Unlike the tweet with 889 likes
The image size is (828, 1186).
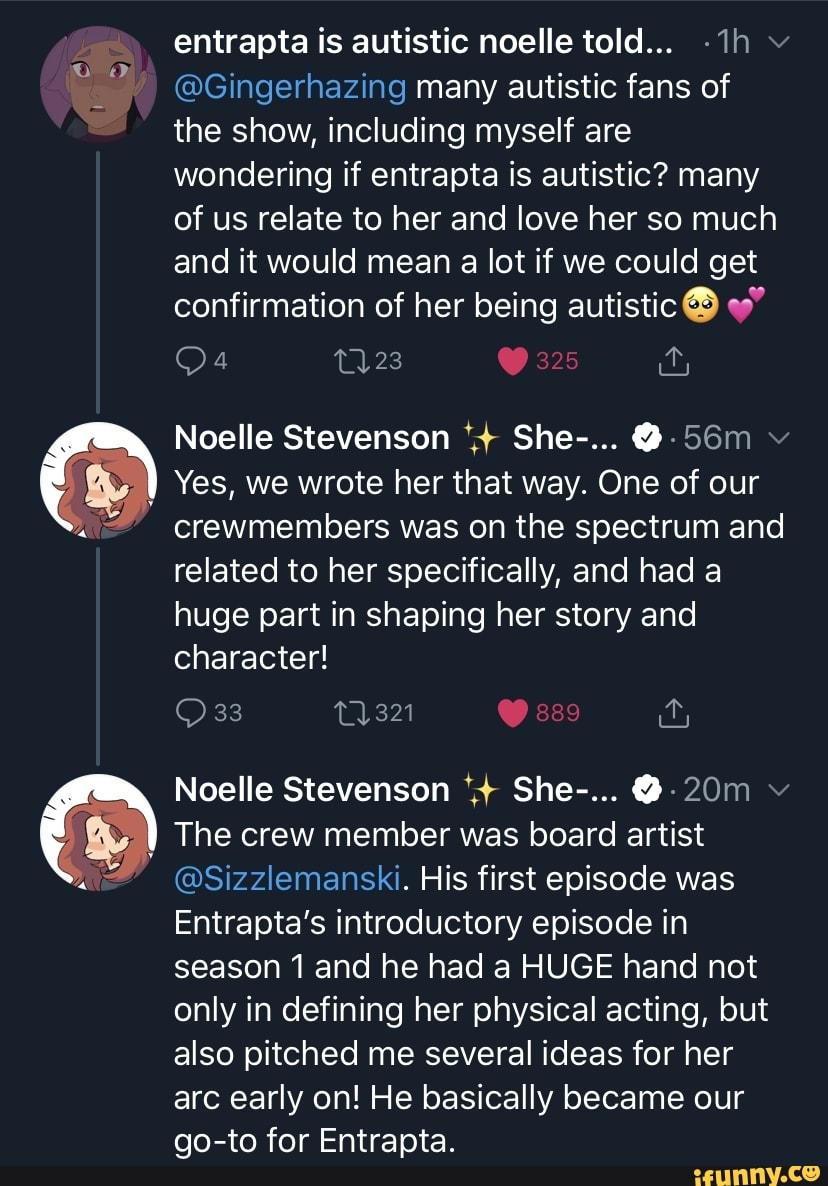(513, 711)
